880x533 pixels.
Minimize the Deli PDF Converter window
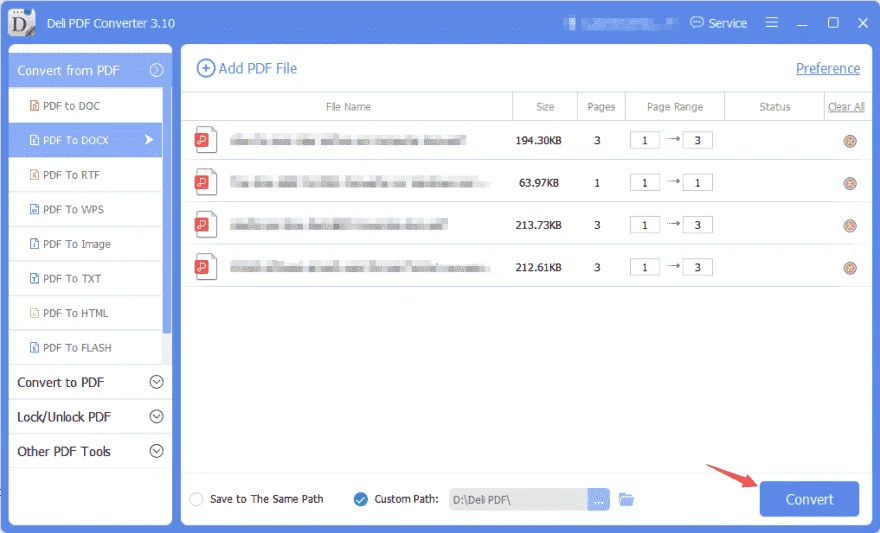(802, 24)
